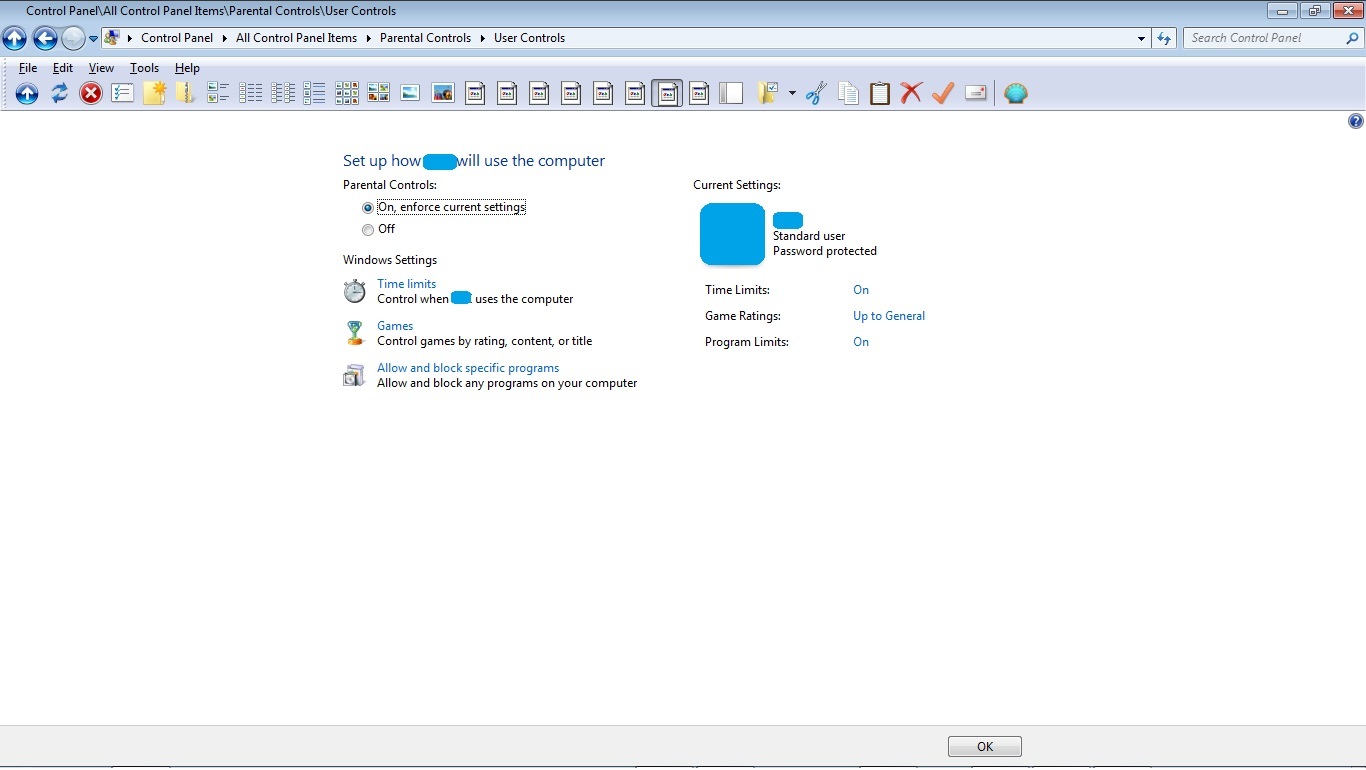1366x770 pixels.
Task: Select the 3x3 thumbnail grid view icon
Action: [x=347, y=93]
